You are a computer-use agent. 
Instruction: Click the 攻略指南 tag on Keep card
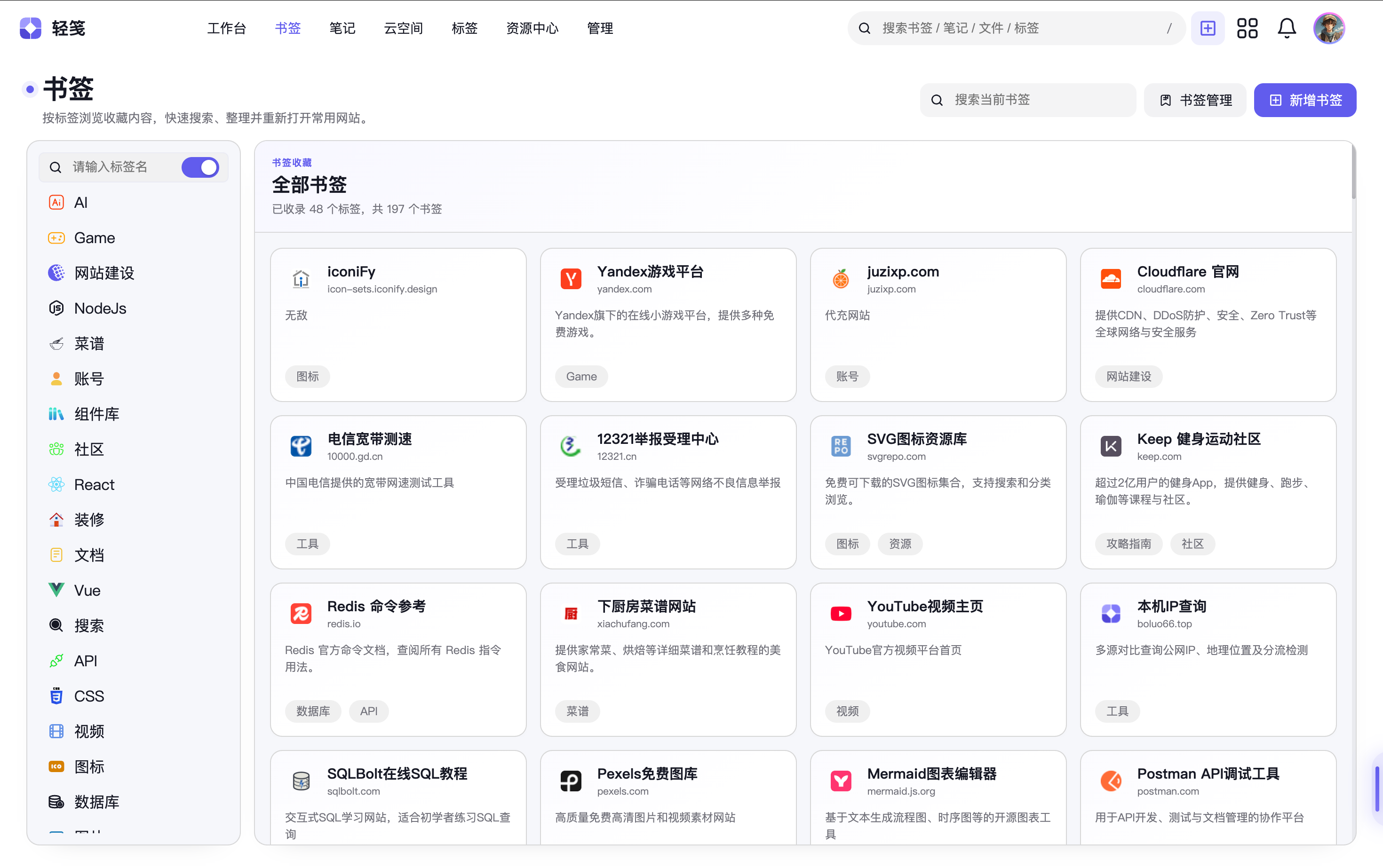point(1129,544)
